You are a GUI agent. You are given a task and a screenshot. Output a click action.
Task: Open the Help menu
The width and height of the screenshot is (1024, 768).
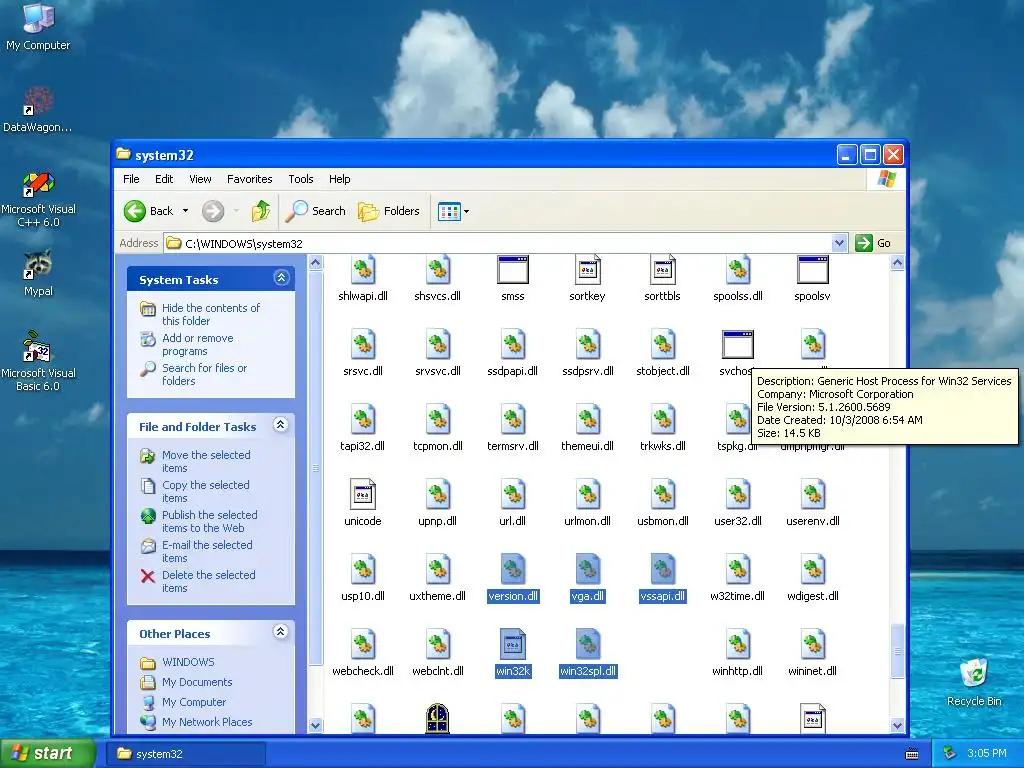click(x=340, y=179)
